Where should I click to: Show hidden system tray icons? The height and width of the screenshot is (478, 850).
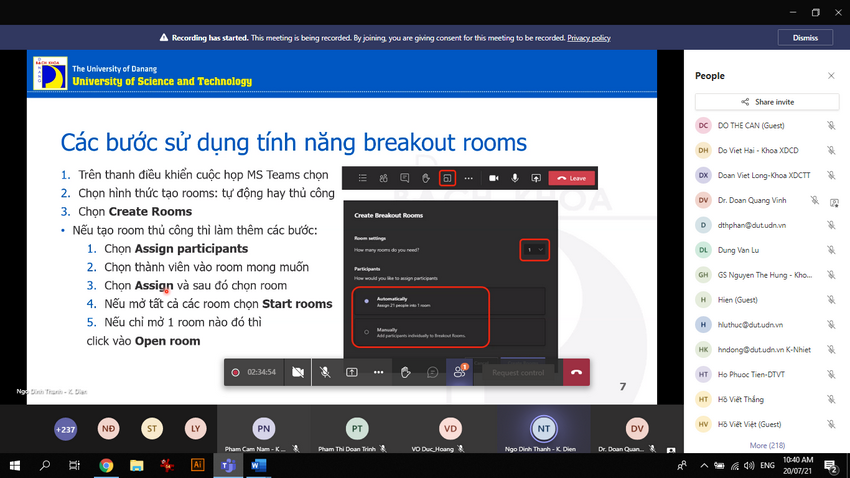pos(704,466)
